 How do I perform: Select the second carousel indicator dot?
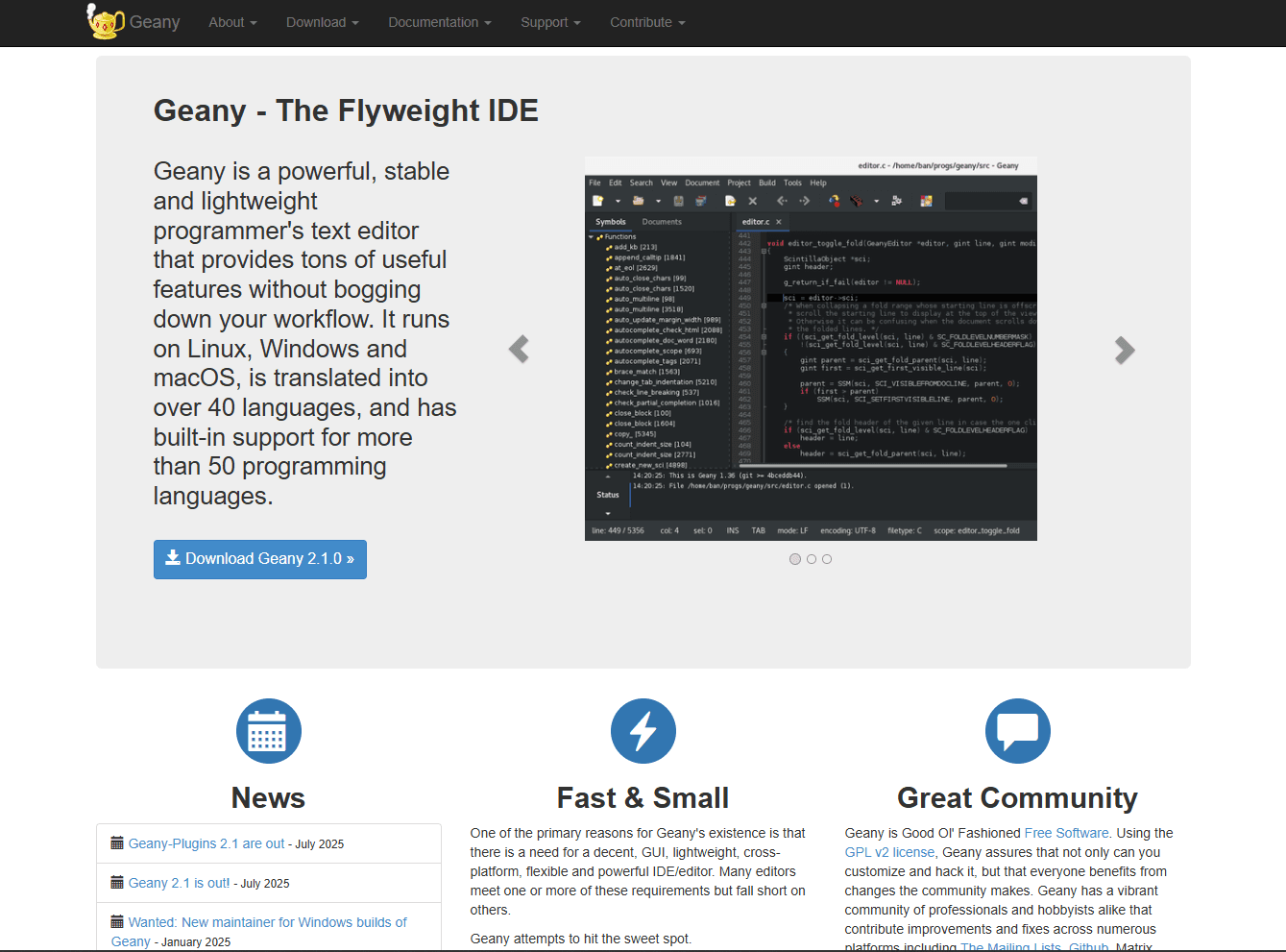(x=812, y=559)
